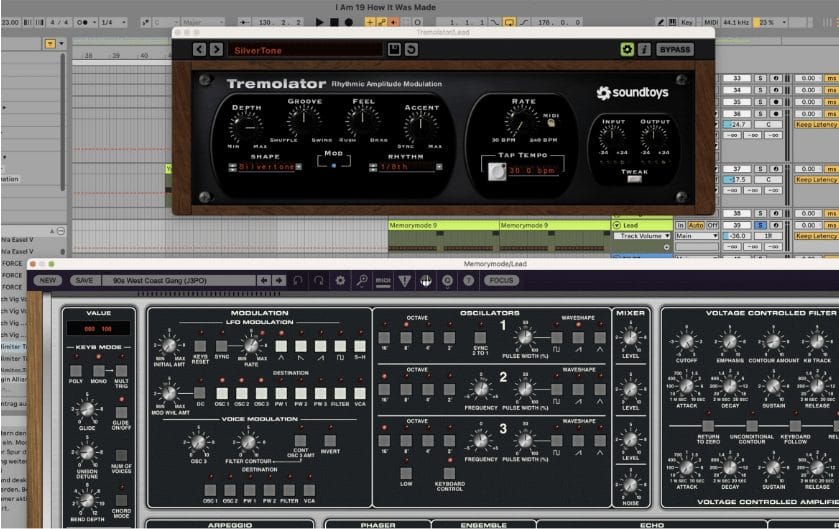Adjust the Tremolator Feel knob
The height and width of the screenshot is (529, 839).
tap(363, 120)
